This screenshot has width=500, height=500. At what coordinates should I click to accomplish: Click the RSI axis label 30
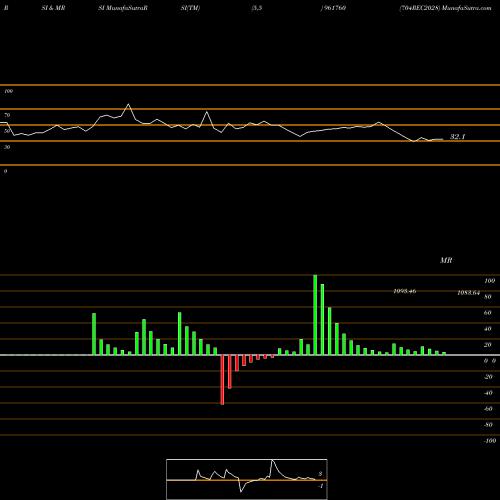(x=7, y=147)
